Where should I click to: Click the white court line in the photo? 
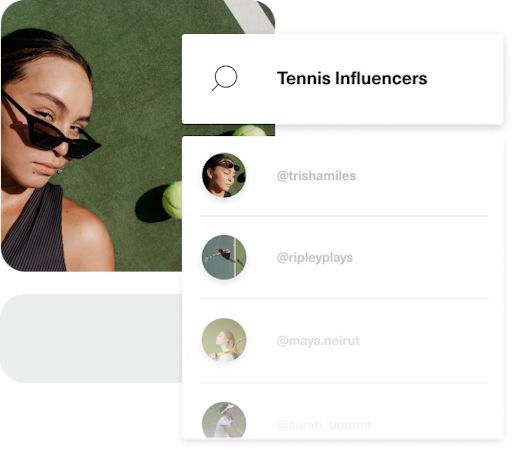(x=252, y=16)
